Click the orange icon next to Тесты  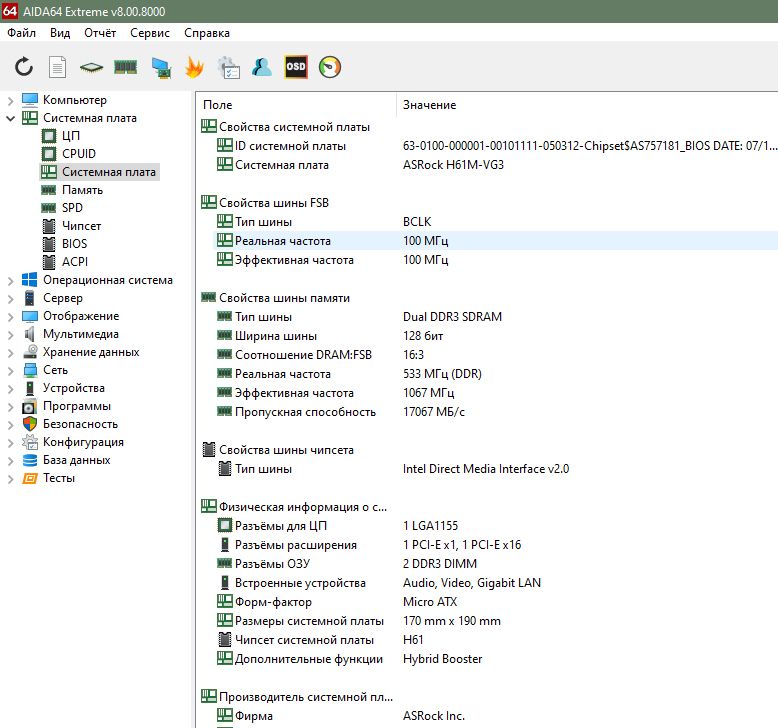tap(30, 478)
